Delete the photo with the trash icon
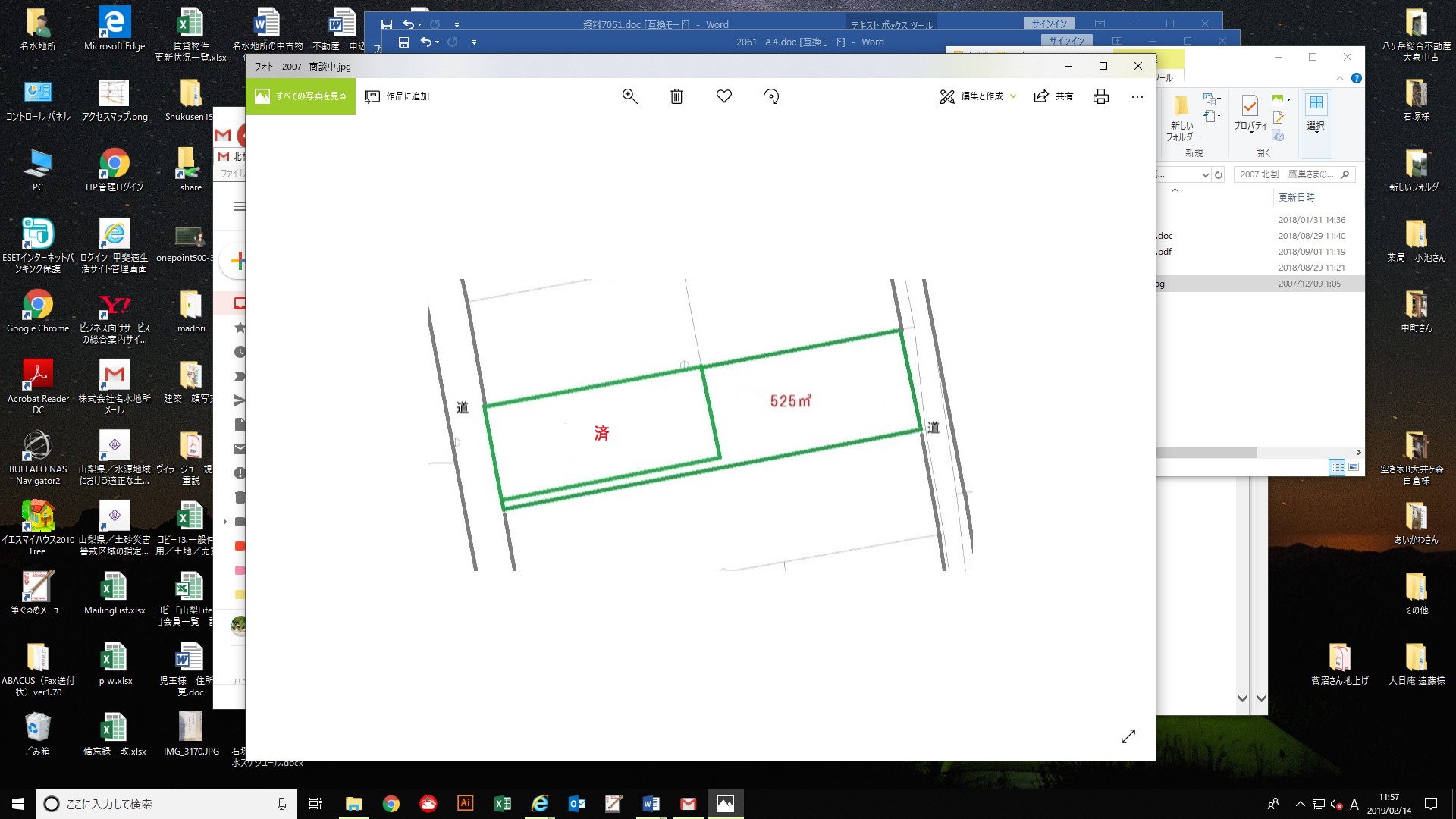This screenshot has width=1456, height=819. tap(676, 96)
